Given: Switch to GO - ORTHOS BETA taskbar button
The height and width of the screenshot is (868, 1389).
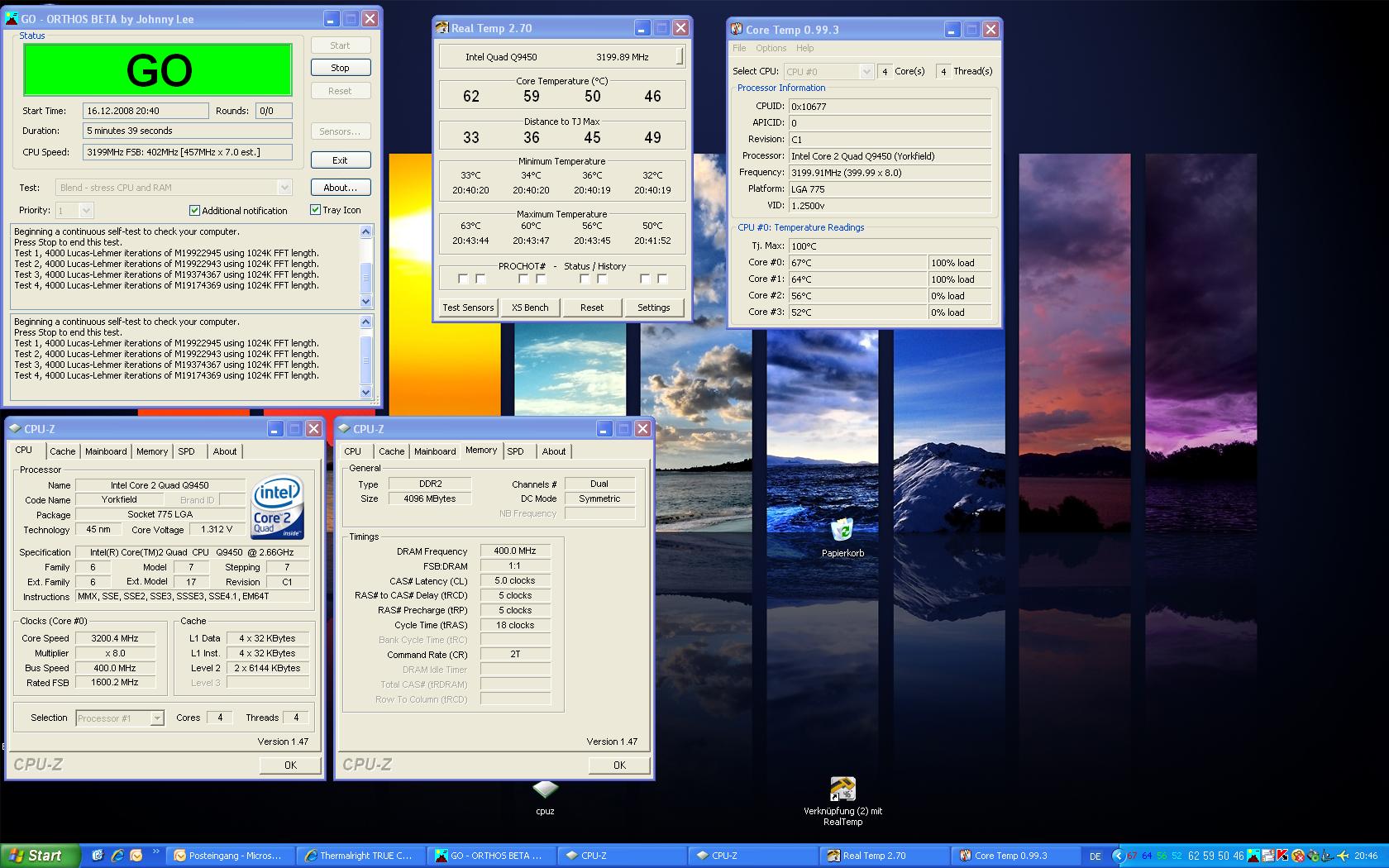Looking at the screenshot, I should [x=492, y=856].
